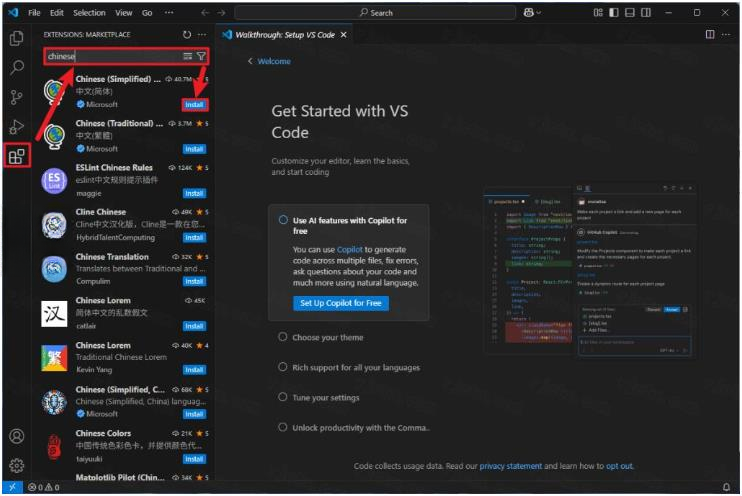Install Chinese Translation extension
Image resolution: width=742 pixels, height=496 pixels.
pos(194,282)
